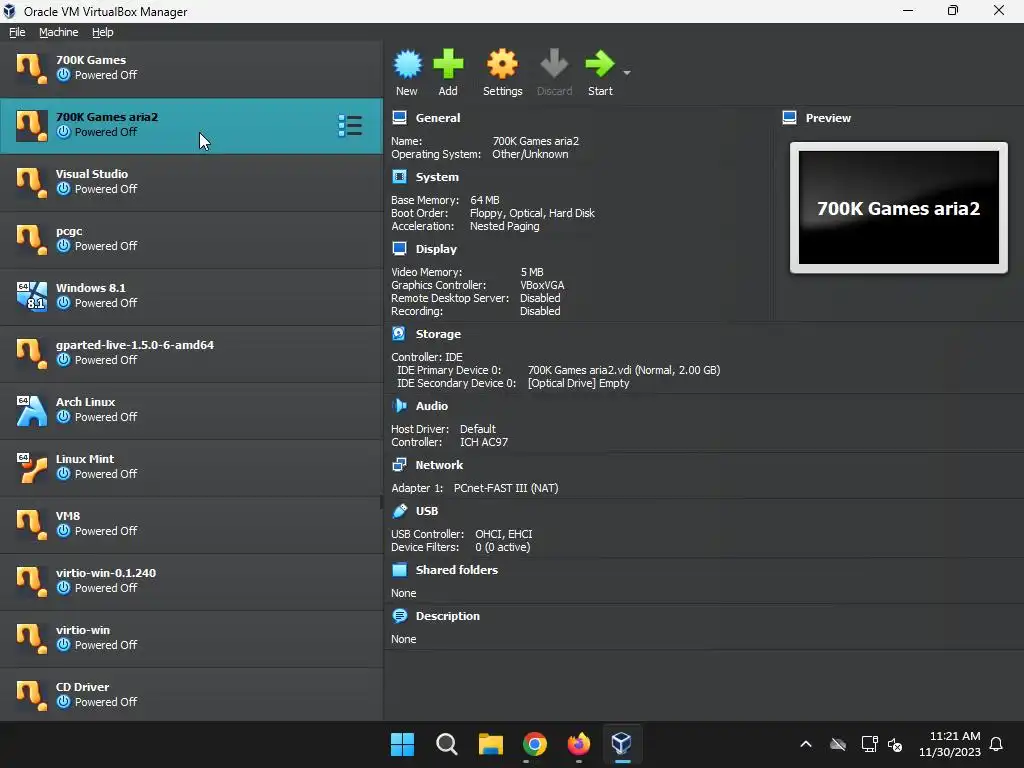Image resolution: width=1024 pixels, height=768 pixels.
Task: Click the VirtualBox taskbar icon
Action: [x=622, y=744]
